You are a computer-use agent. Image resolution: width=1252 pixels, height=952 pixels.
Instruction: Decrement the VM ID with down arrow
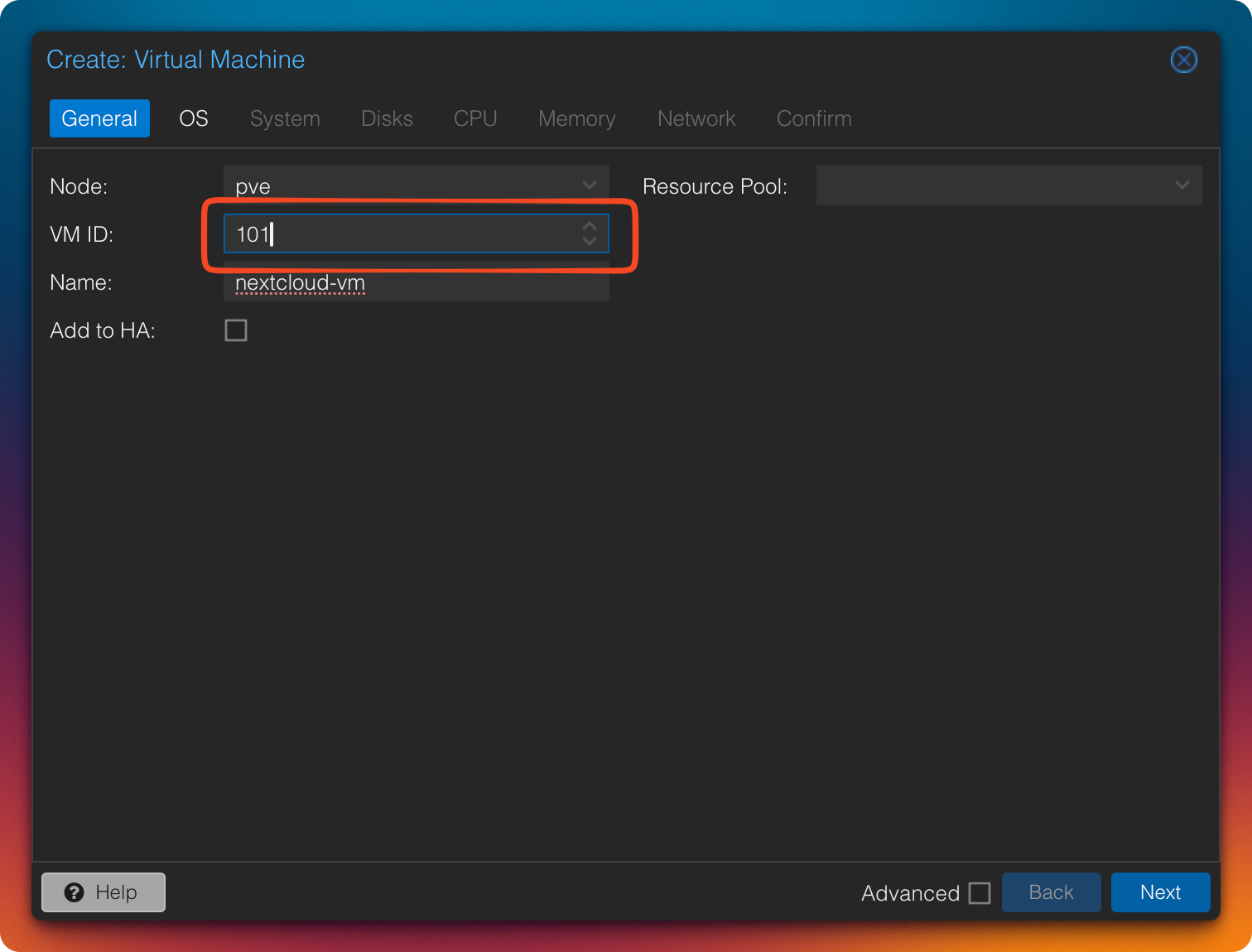click(x=590, y=242)
